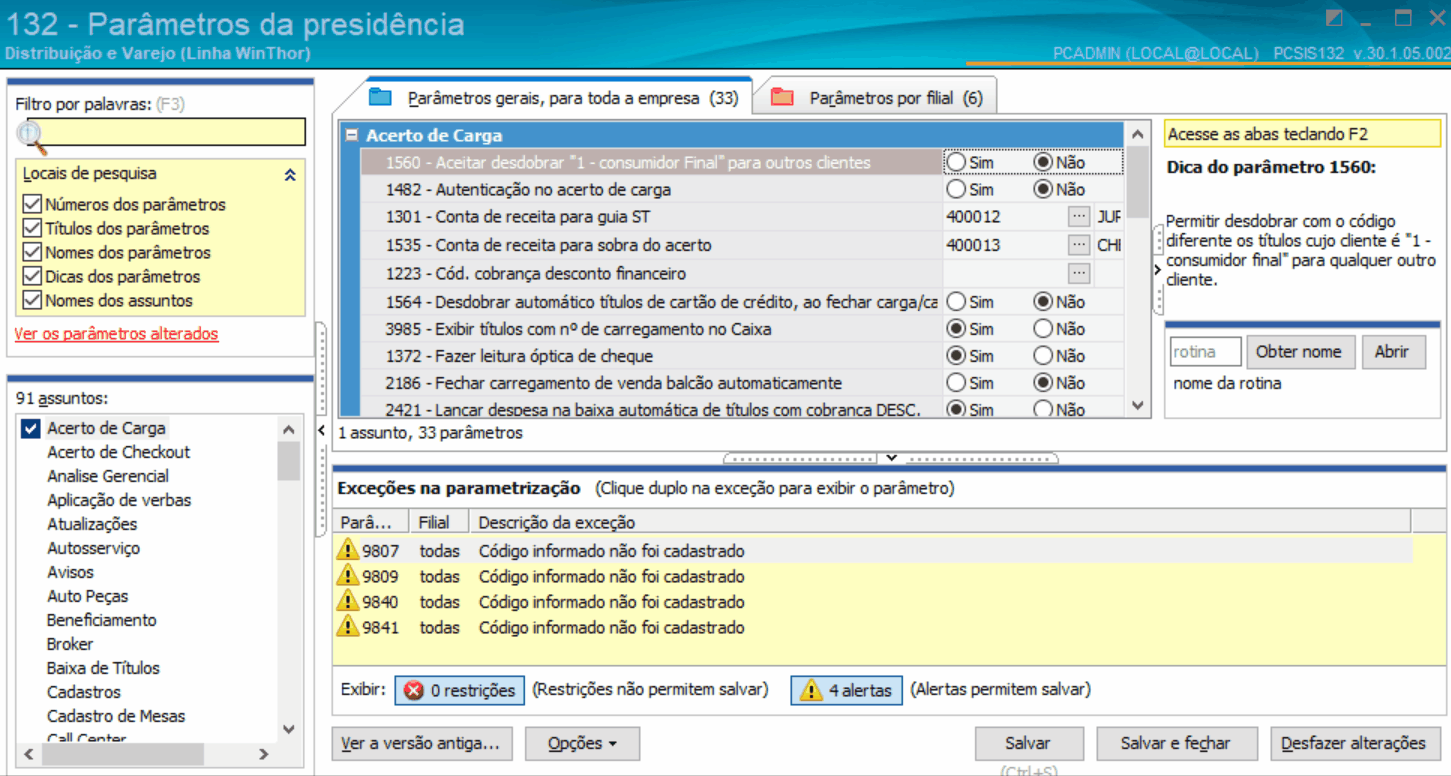Click the 4 alertas filter button
1451x776 pixels.
click(847, 690)
